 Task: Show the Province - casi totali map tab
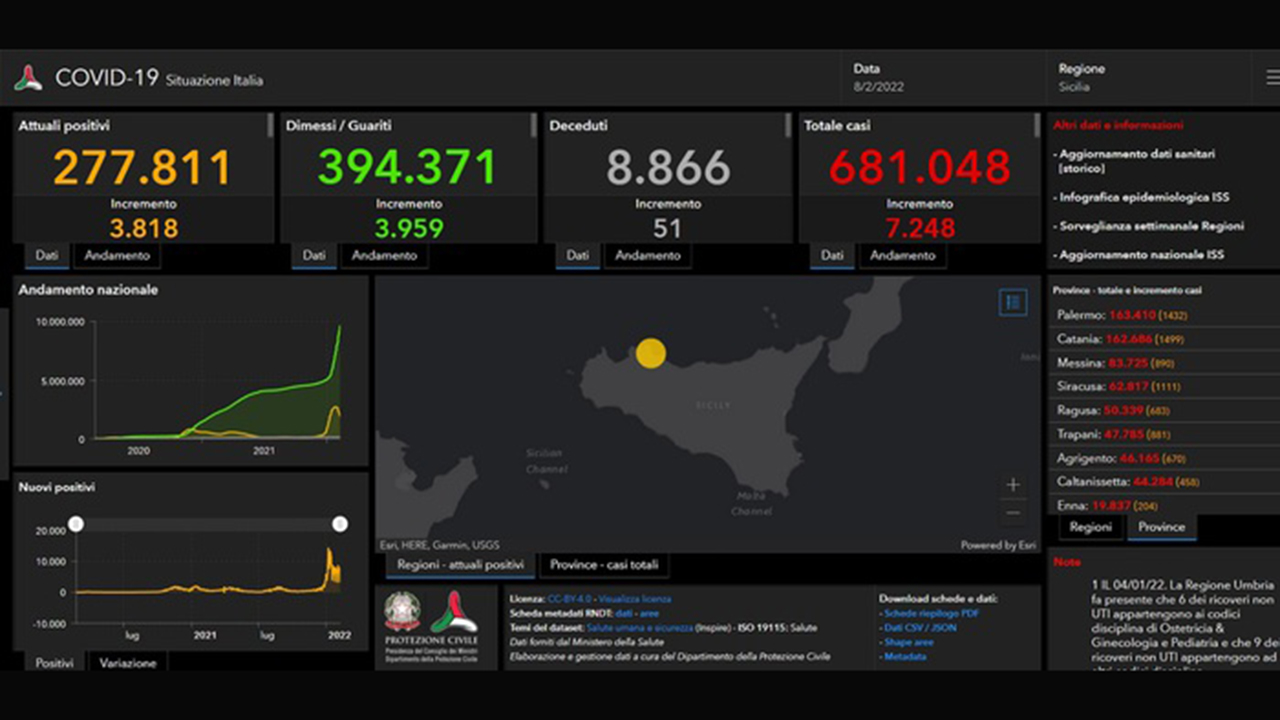tap(604, 565)
